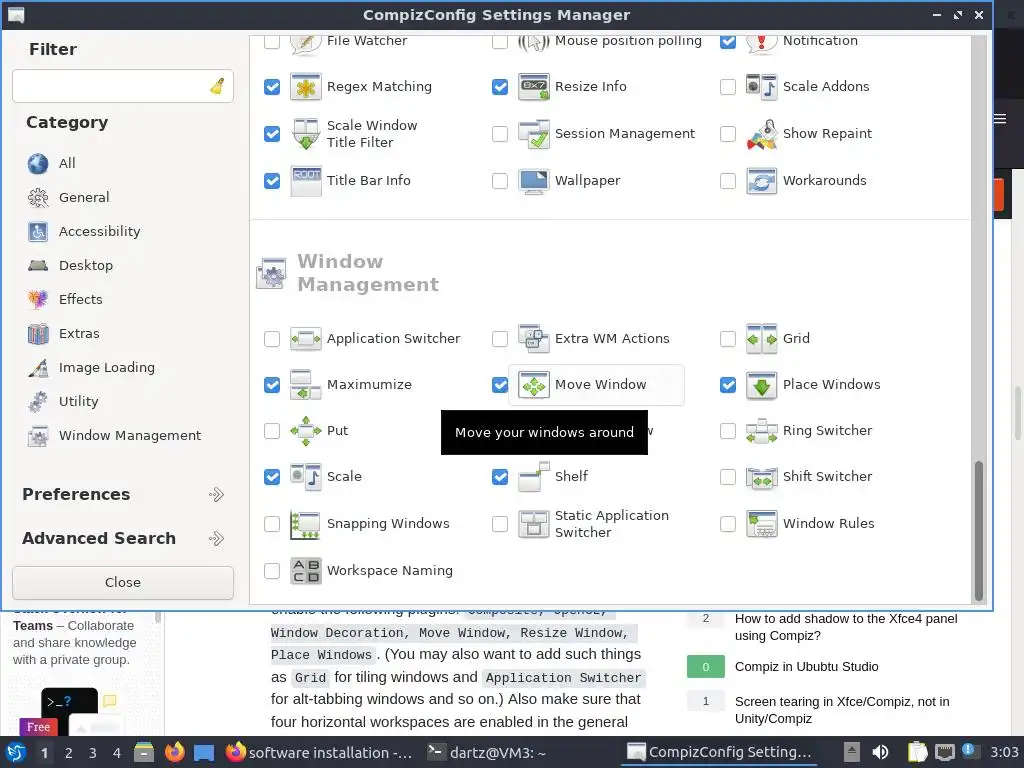
Task: Enable the Session Management checkbox
Action: point(500,134)
